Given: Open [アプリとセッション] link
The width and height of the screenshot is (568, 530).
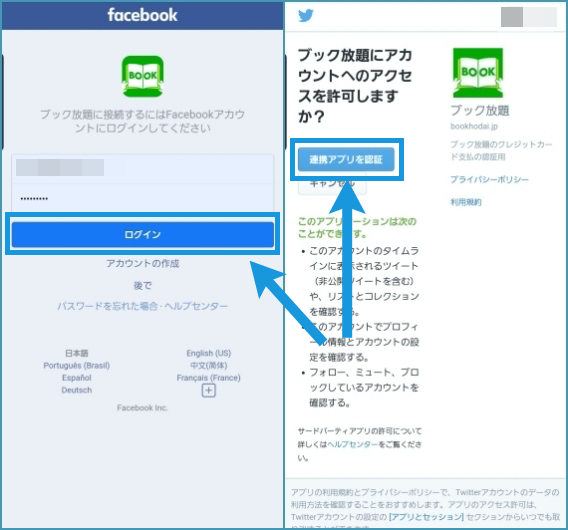Looking at the screenshot, I should pos(426,517).
